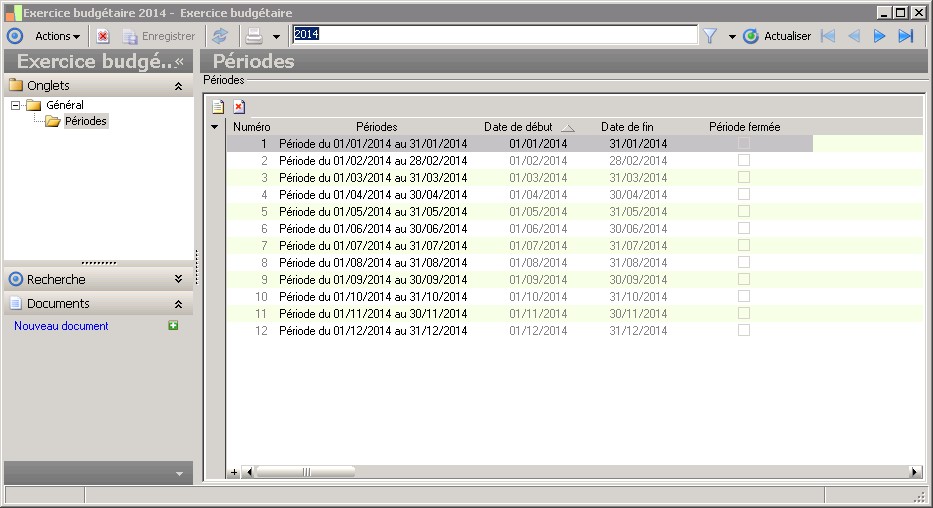933x508 pixels.
Task: Toggle Période fermée checkbox for period 11
Action: coord(744,313)
